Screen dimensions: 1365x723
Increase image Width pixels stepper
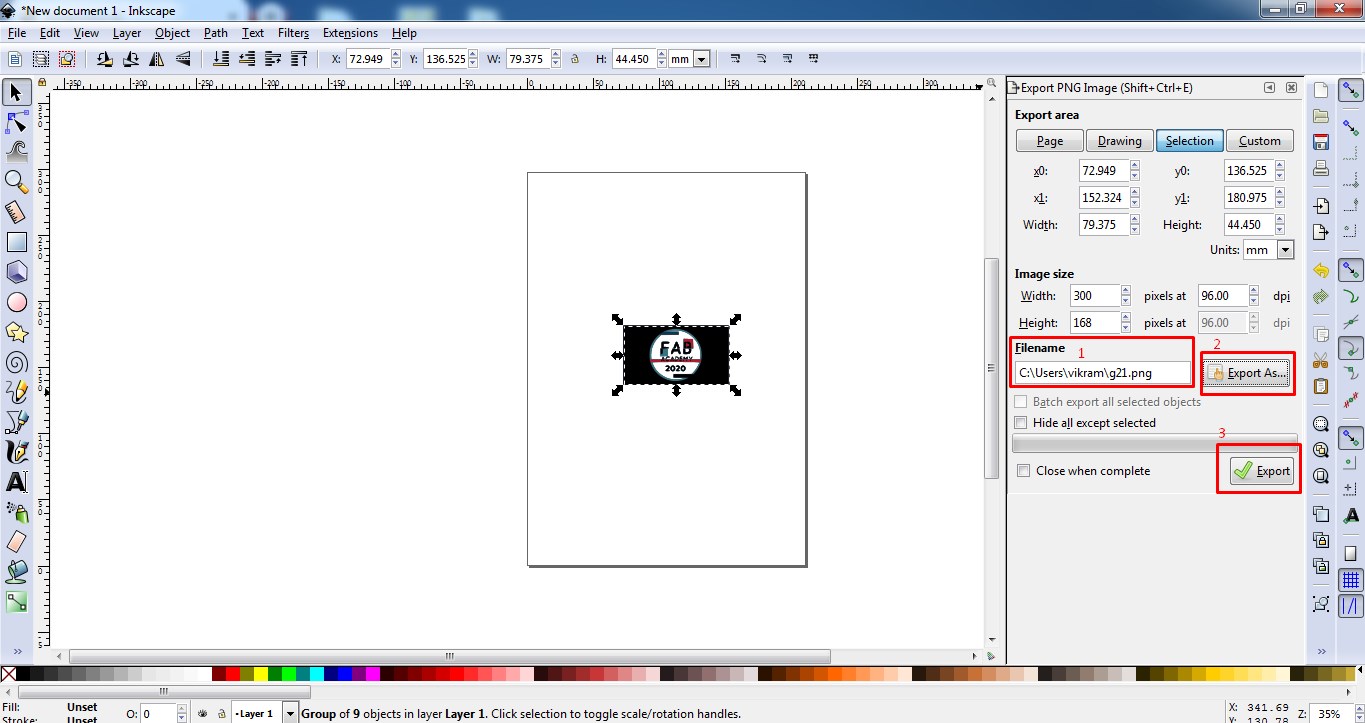pos(1125,291)
